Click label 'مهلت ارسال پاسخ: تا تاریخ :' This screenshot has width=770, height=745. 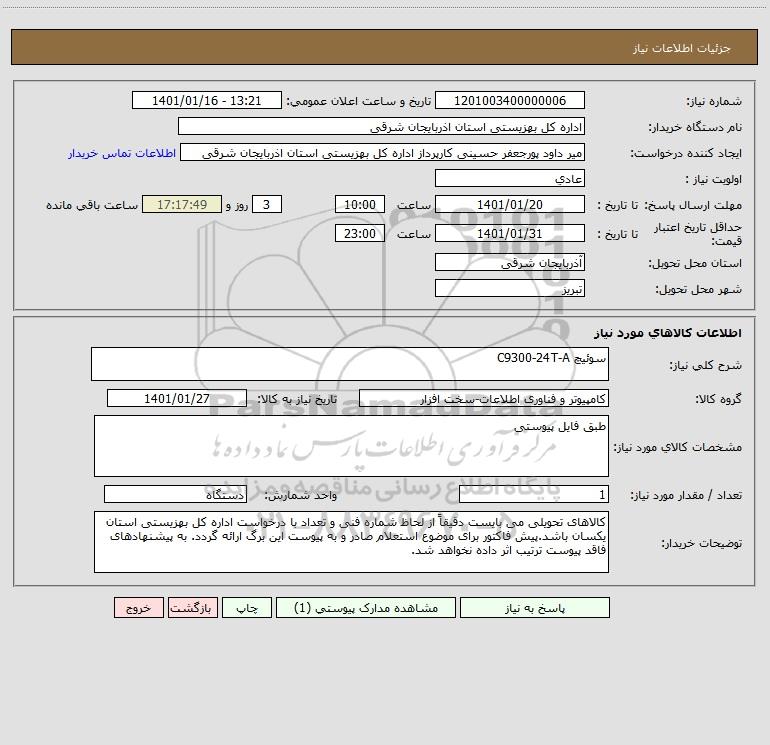tap(670, 205)
